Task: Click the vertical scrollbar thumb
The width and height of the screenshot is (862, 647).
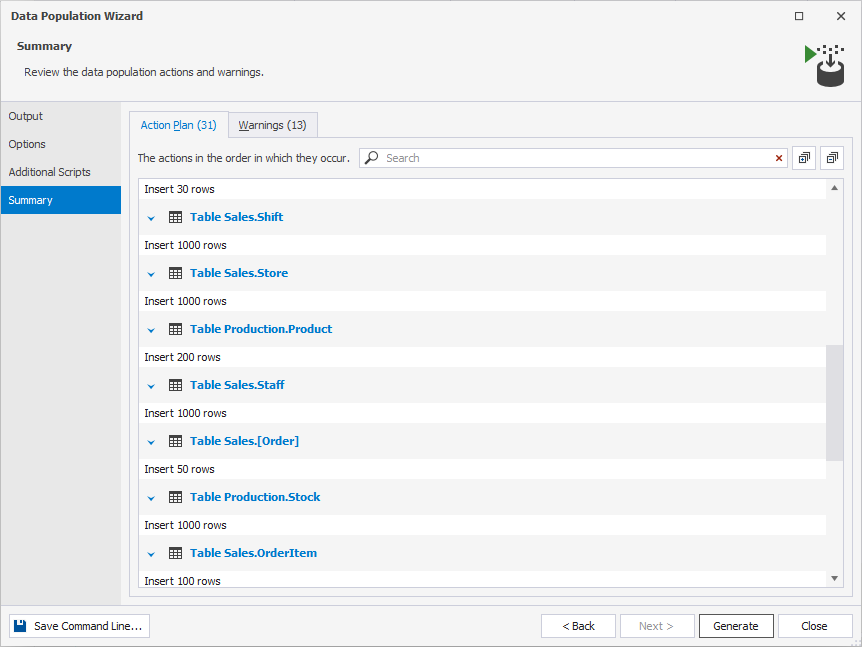Action: click(x=834, y=402)
